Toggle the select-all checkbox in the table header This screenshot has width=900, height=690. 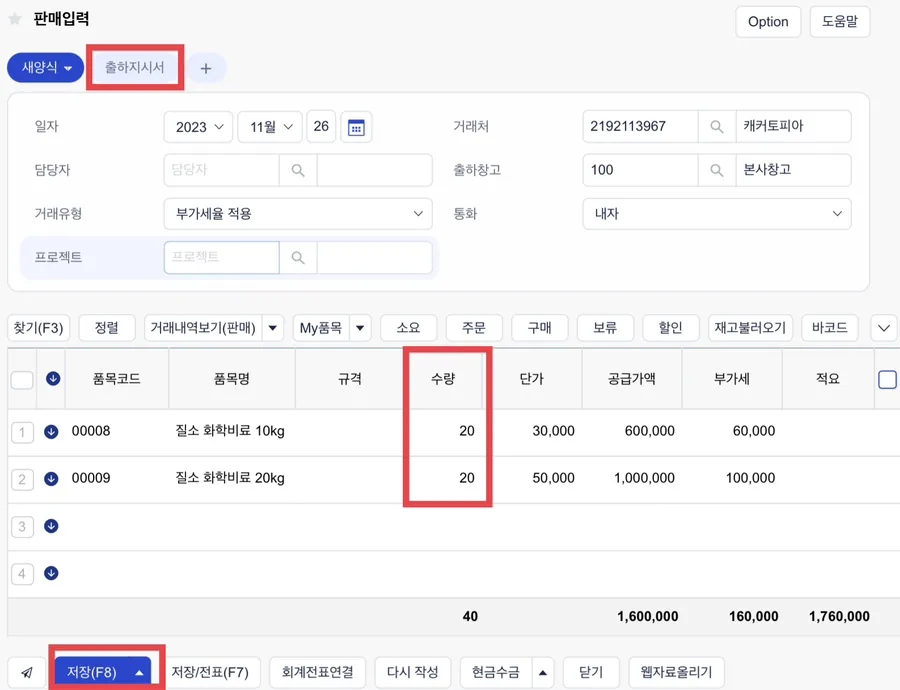[22, 379]
